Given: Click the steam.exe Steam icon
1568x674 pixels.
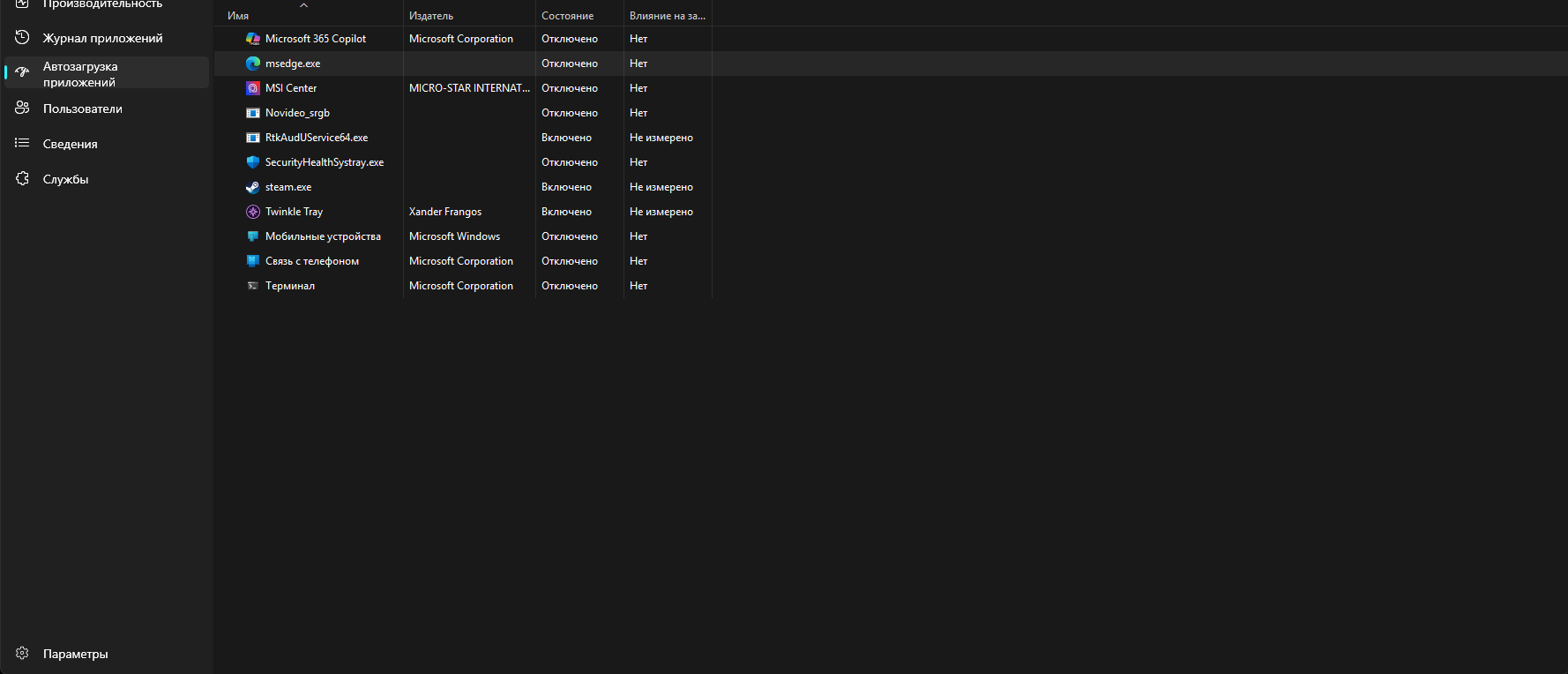Looking at the screenshot, I should [253, 187].
